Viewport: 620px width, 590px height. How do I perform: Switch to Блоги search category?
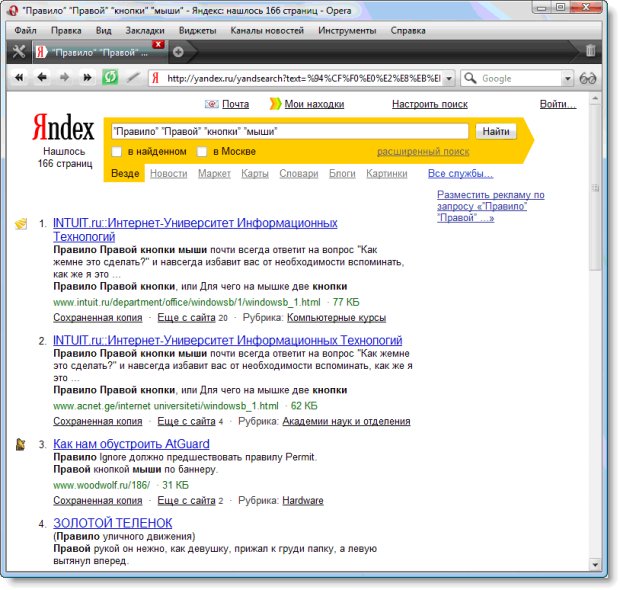click(342, 174)
